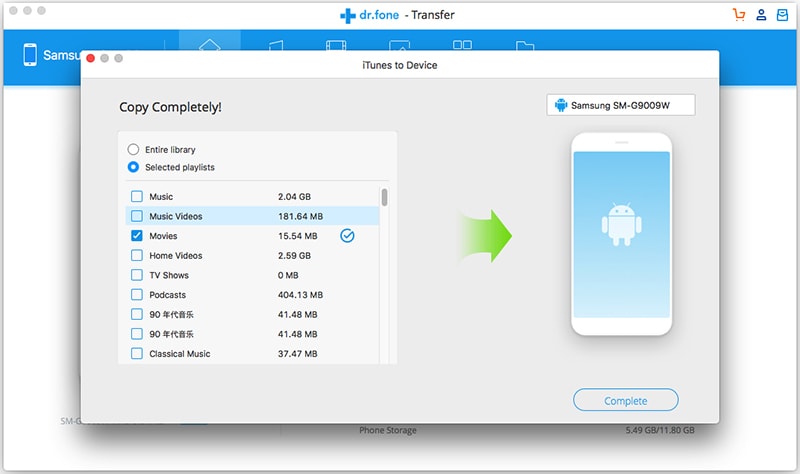Click the Phone Storage label in main window
The image size is (800, 474).
click(388, 430)
